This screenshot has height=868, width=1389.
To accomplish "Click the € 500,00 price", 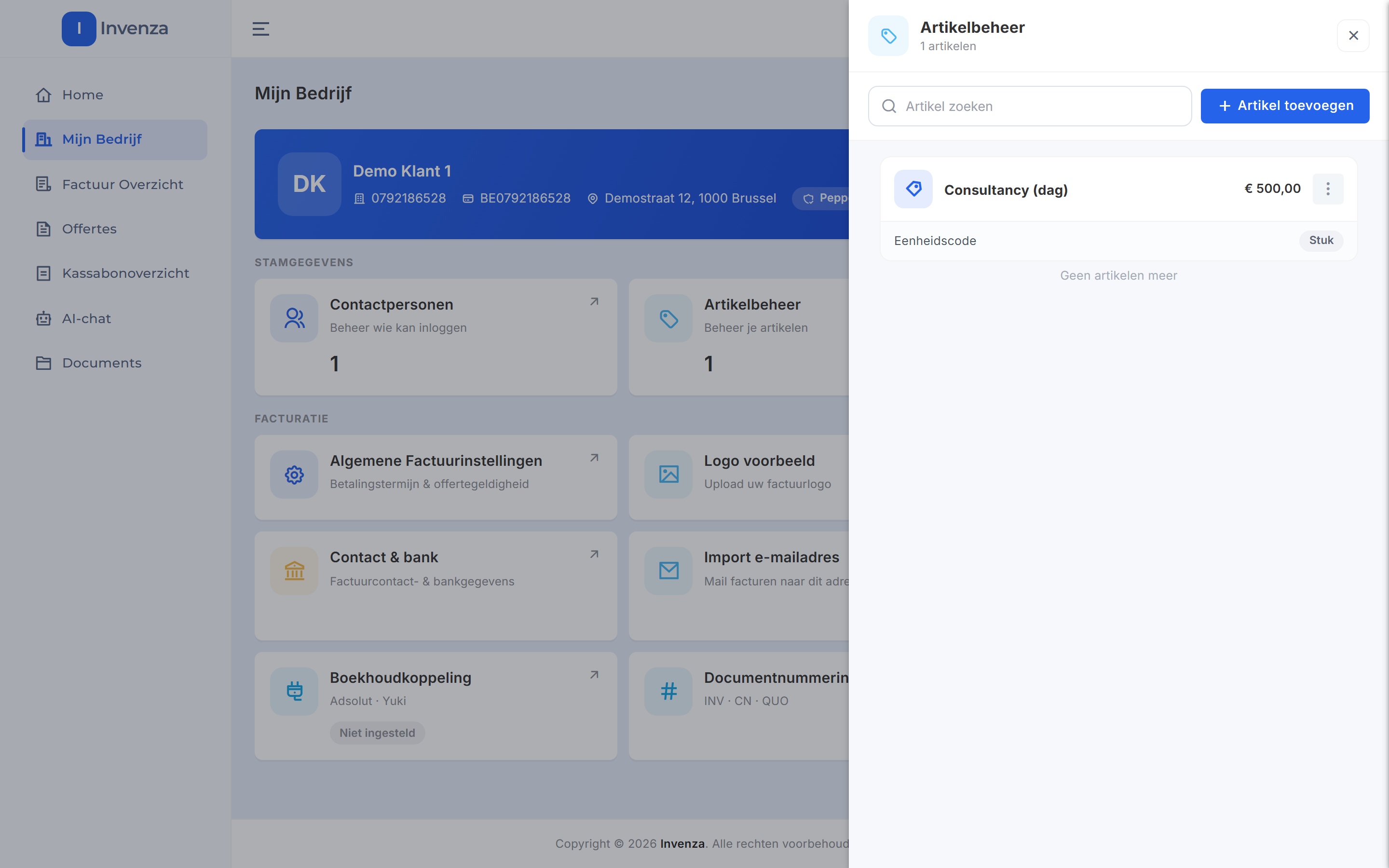I will 1272,189.
